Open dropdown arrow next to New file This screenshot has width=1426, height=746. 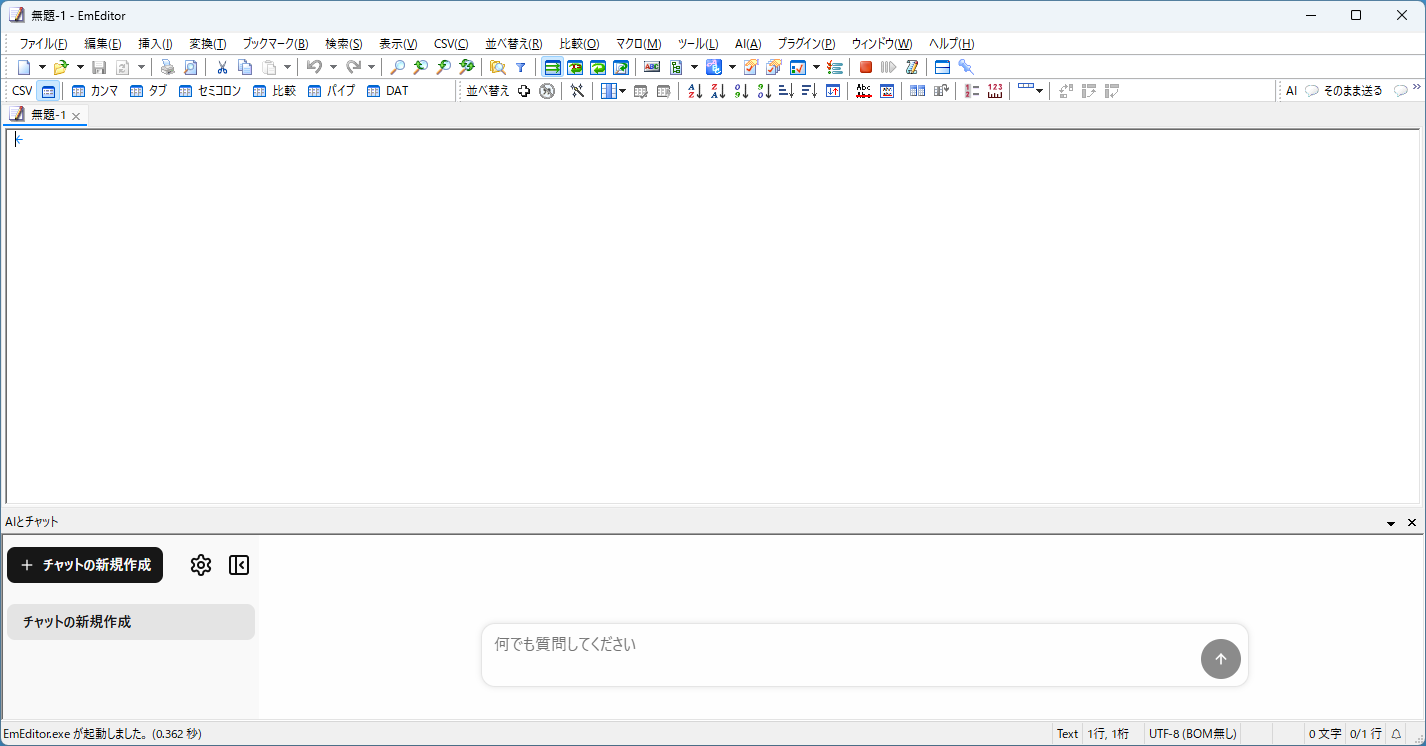click(x=42, y=67)
